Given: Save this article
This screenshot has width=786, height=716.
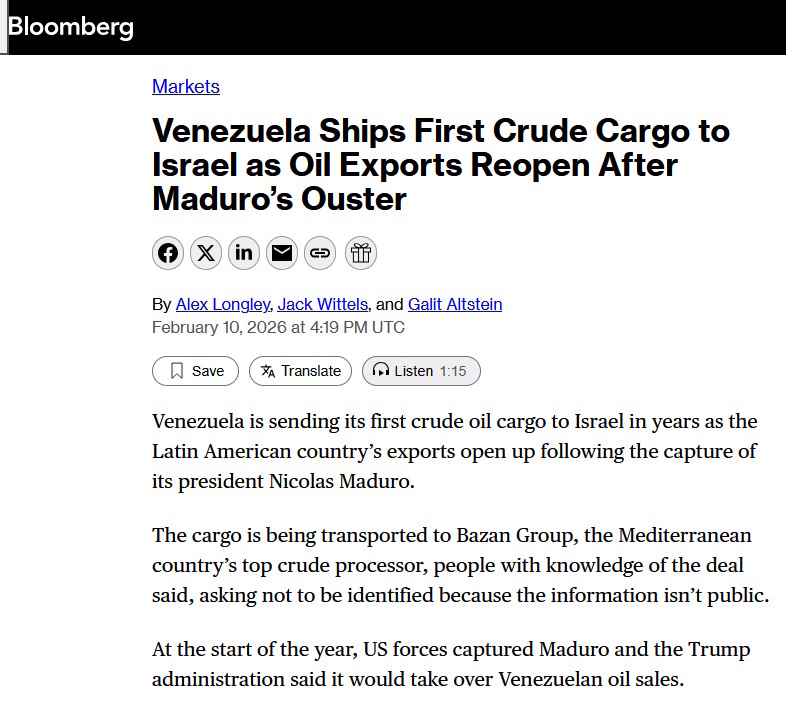Looking at the screenshot, I should tap(196, 371).
